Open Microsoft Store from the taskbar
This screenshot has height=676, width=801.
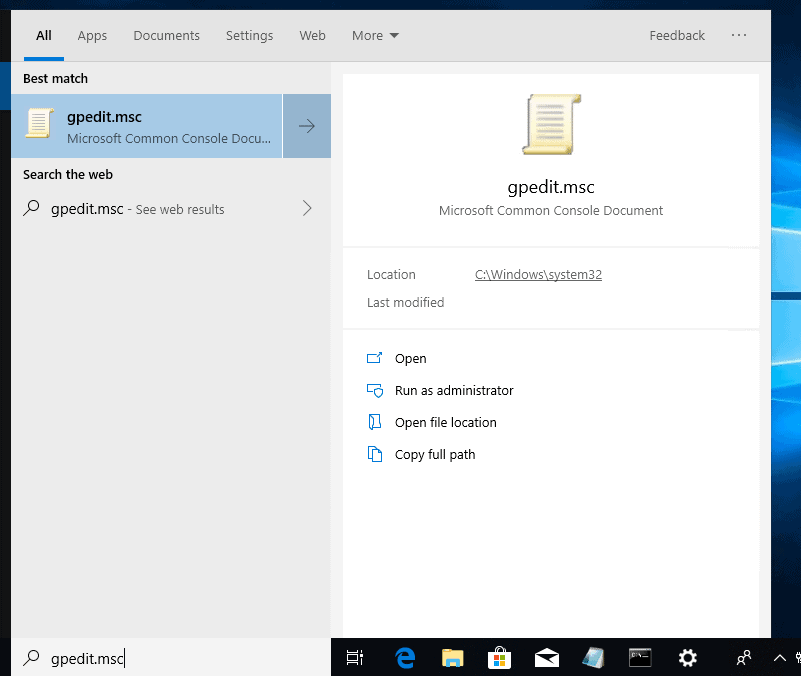click(x=500, y=658)
